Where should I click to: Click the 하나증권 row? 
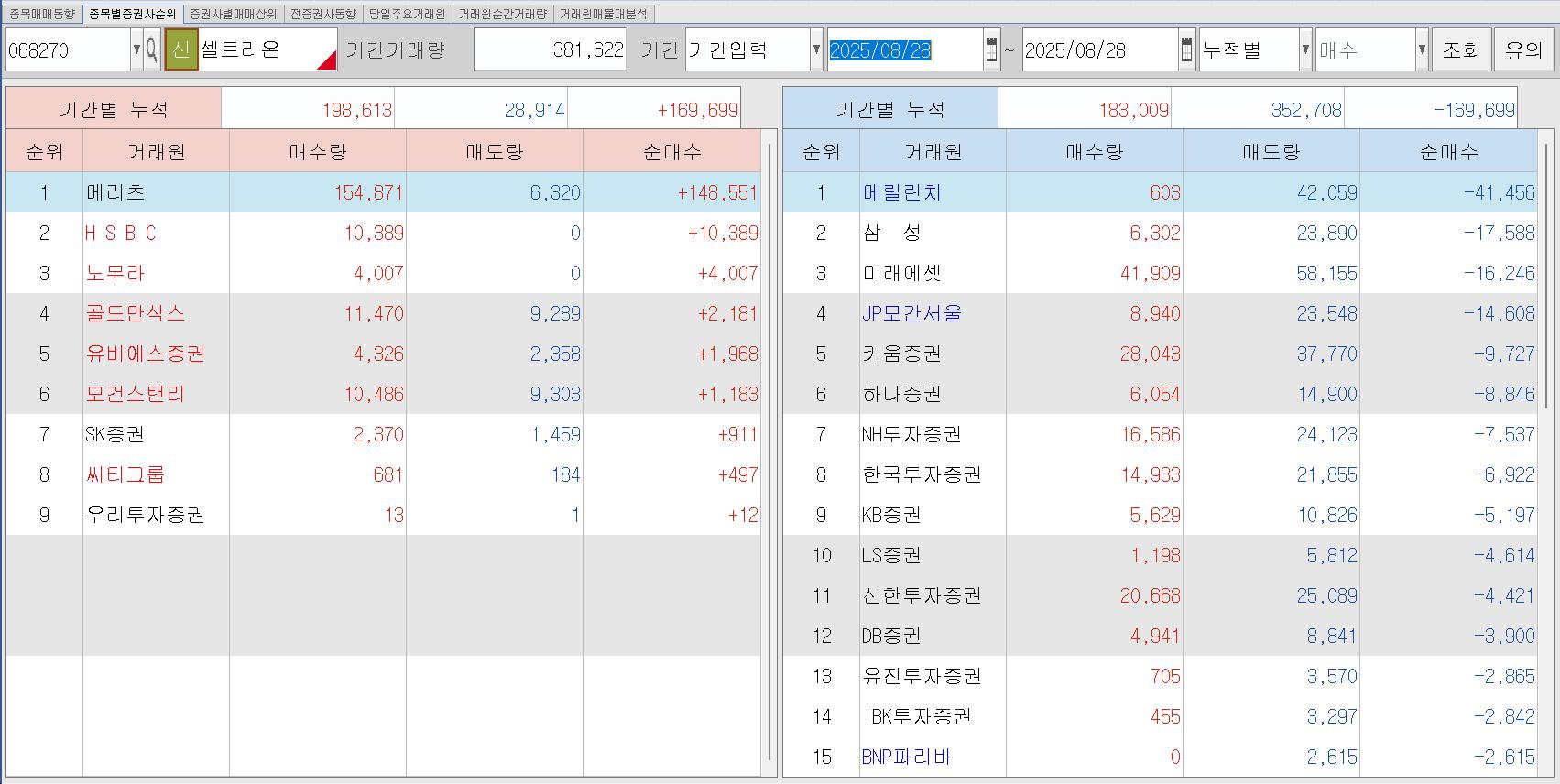(x=1160, y=394)
